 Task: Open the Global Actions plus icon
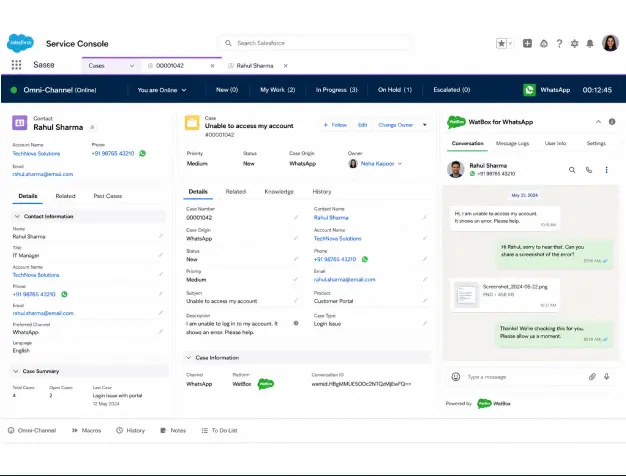coord(527,43)
